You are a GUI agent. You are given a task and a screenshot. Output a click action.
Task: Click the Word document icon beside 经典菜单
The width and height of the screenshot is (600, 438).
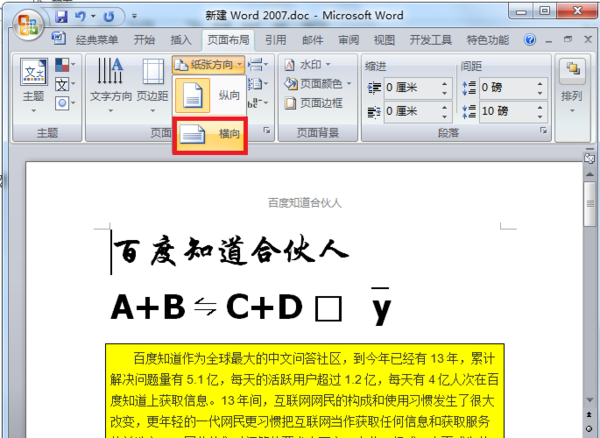pyautogui.click(x=59, y=39)
